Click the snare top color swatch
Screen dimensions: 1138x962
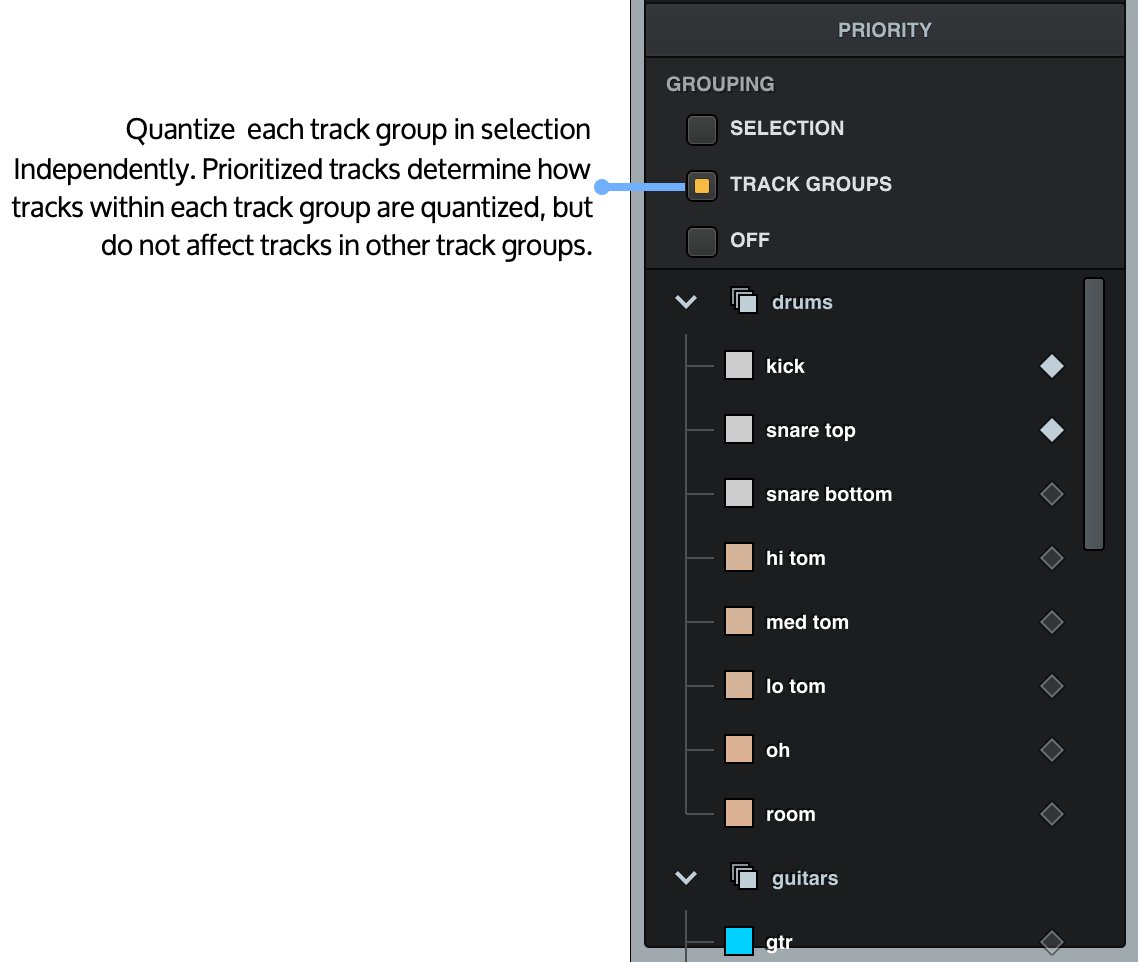coord(739,429)
